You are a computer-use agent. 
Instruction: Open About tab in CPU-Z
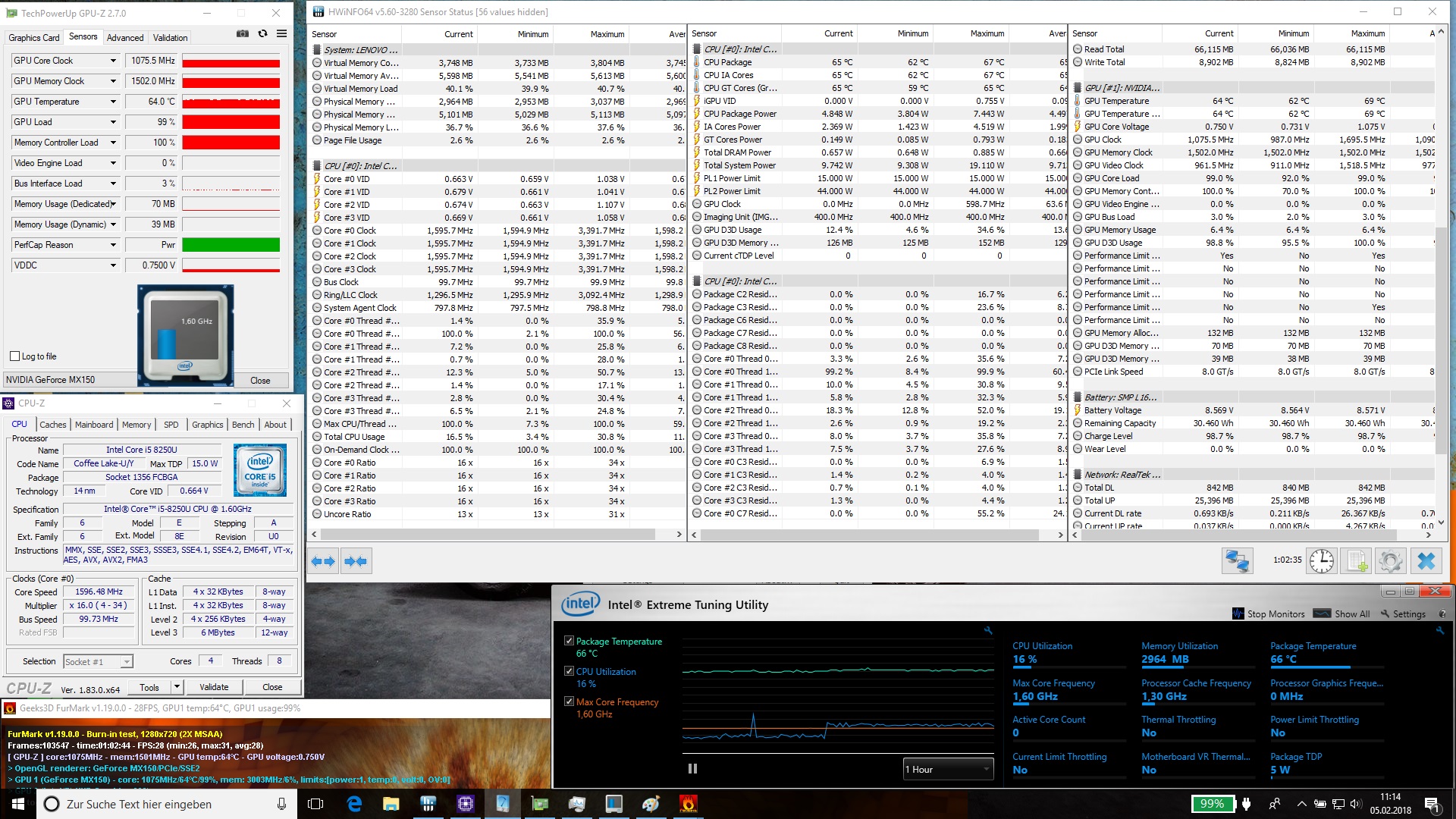275,425
